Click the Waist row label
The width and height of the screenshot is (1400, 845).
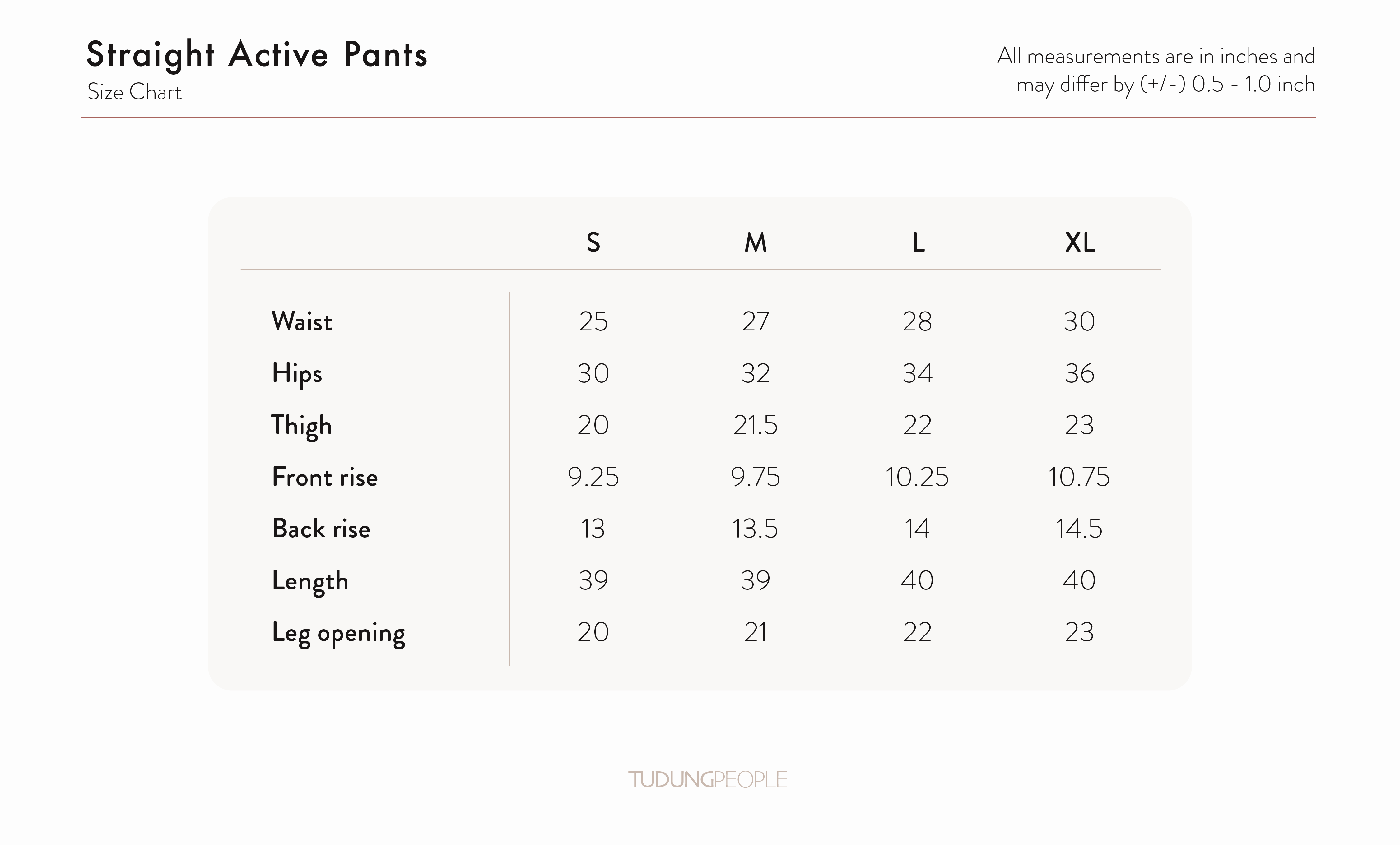tap(302, 321)
